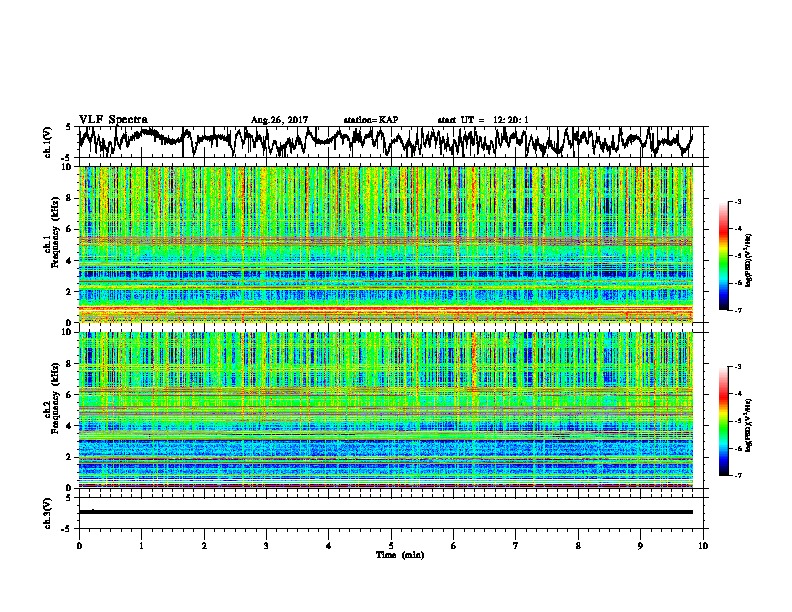Click the ch.2 spectrogram panel
Image resolution: width=792 pixels, height=612 pixels.
pyautogui.click(x=385, y=410)
